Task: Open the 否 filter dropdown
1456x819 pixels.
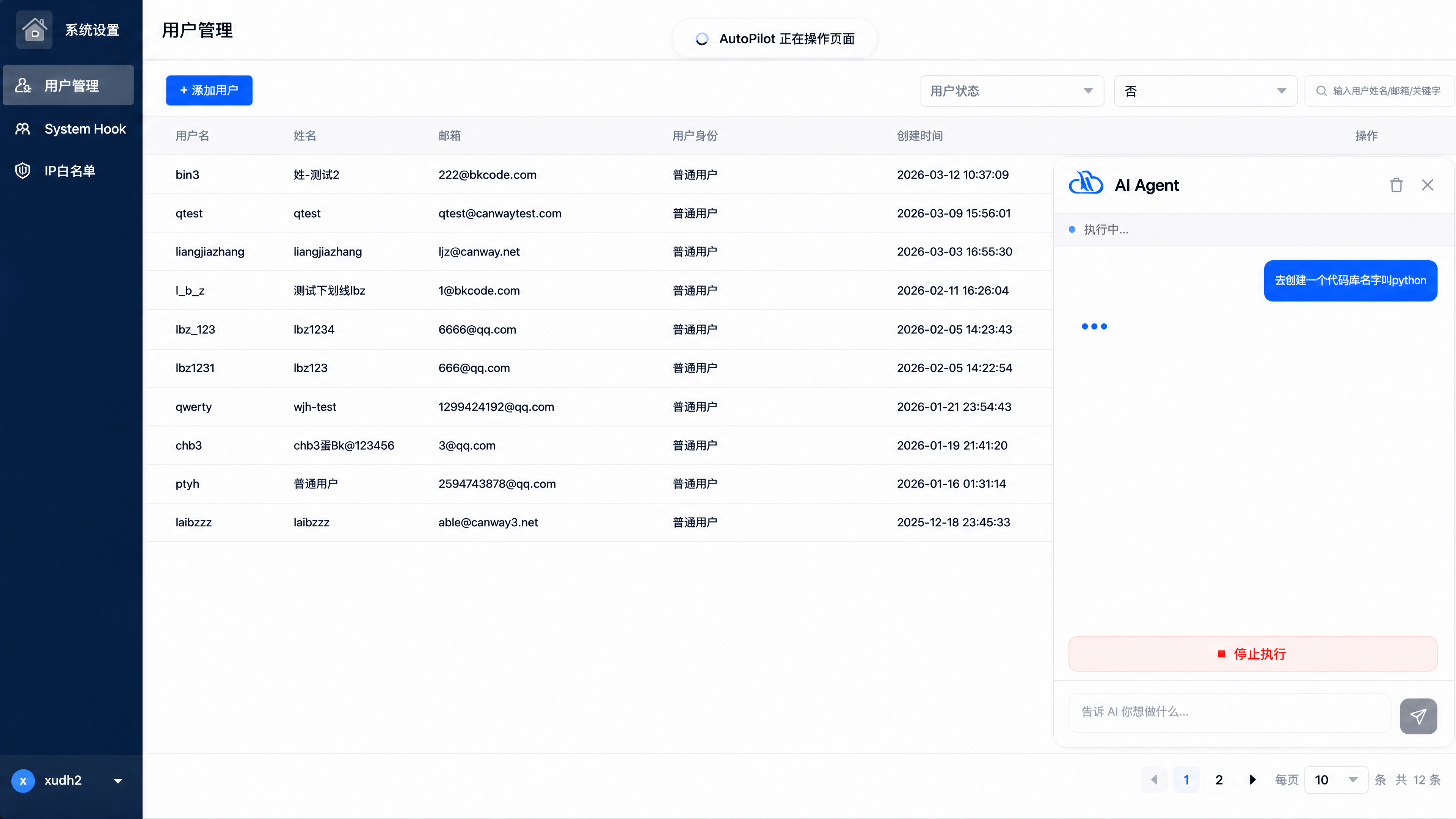Action: (1205, 91)
